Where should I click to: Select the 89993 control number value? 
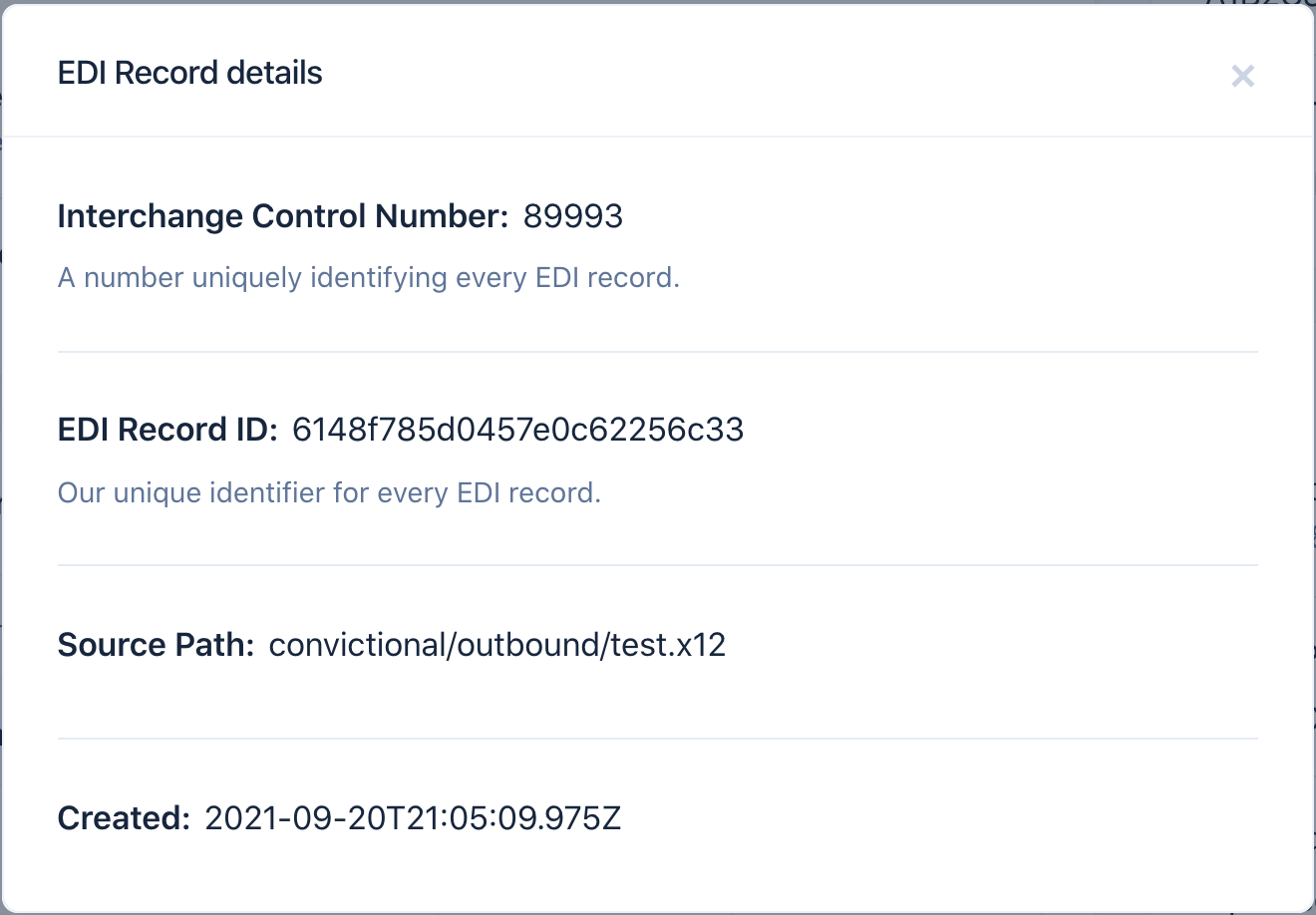point(573,216)
